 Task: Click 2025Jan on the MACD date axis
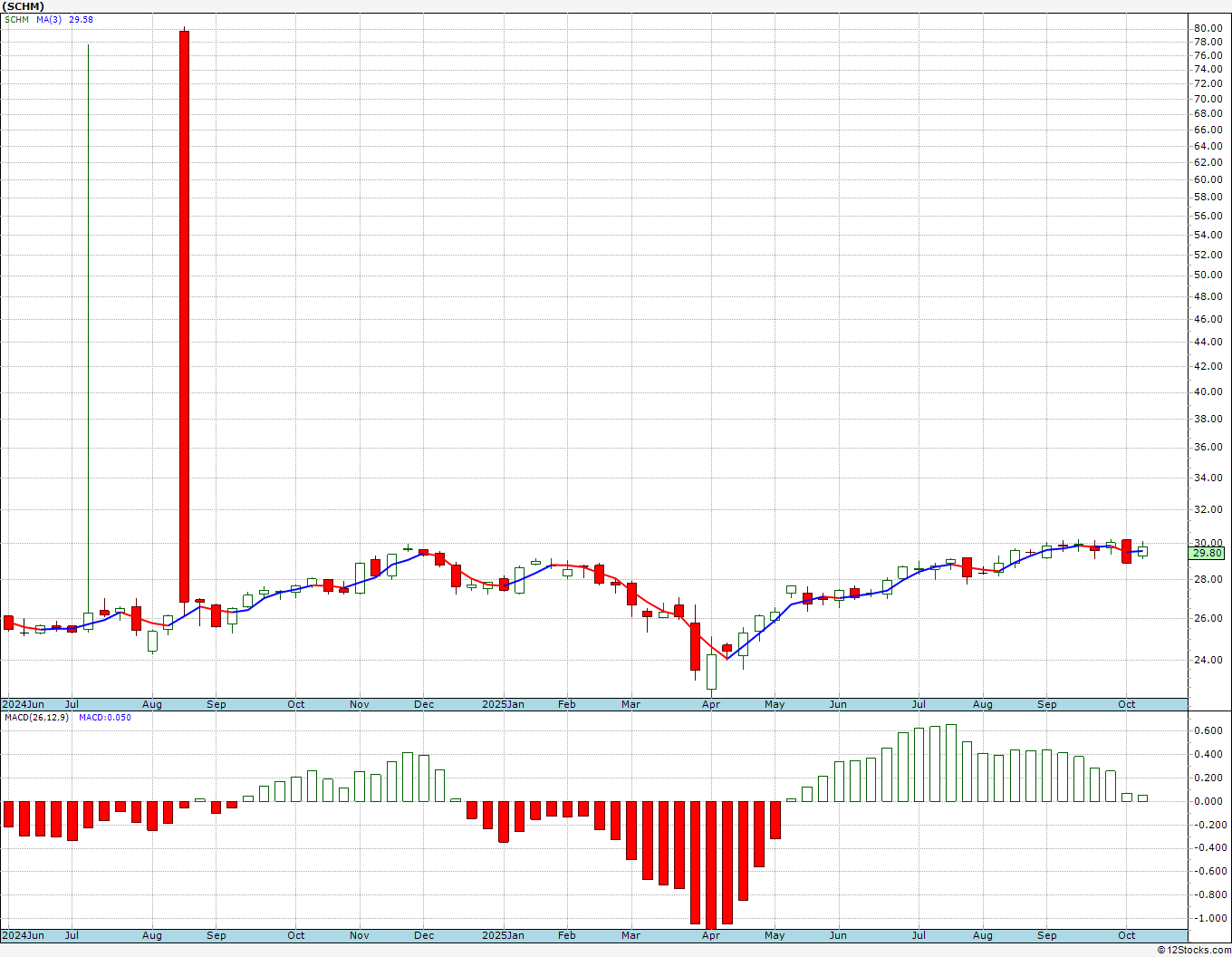tap(503, 935)
